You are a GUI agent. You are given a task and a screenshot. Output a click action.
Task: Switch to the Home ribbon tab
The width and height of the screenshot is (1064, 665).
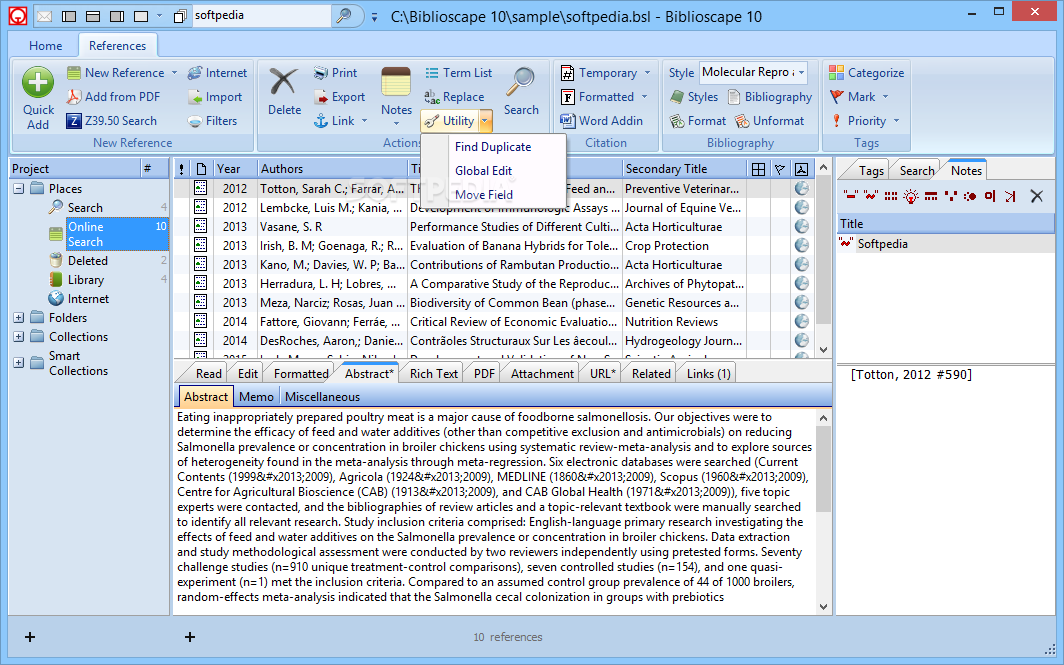click(x=45, y=45)
